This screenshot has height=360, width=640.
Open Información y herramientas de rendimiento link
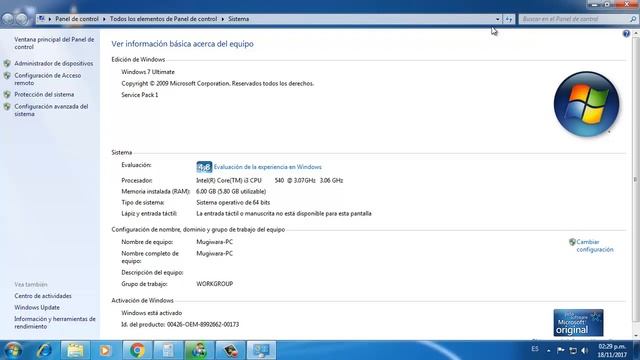[55, 322]
